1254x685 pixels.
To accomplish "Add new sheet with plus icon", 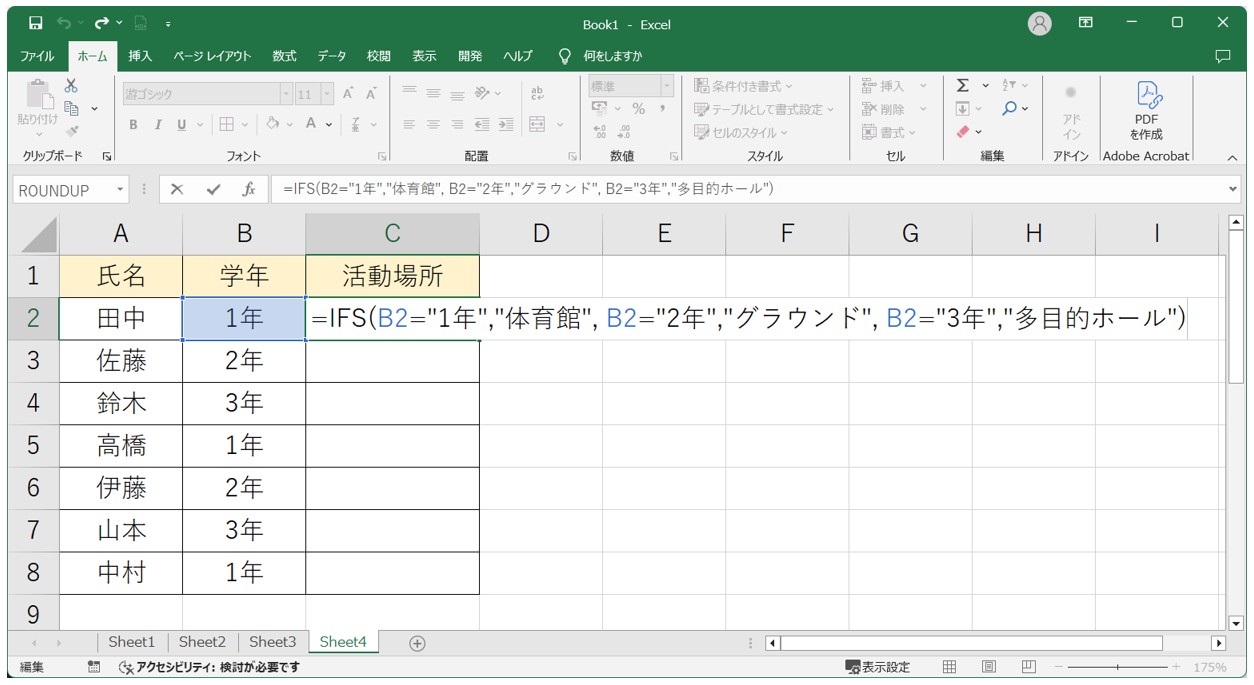I will [418, 643].
